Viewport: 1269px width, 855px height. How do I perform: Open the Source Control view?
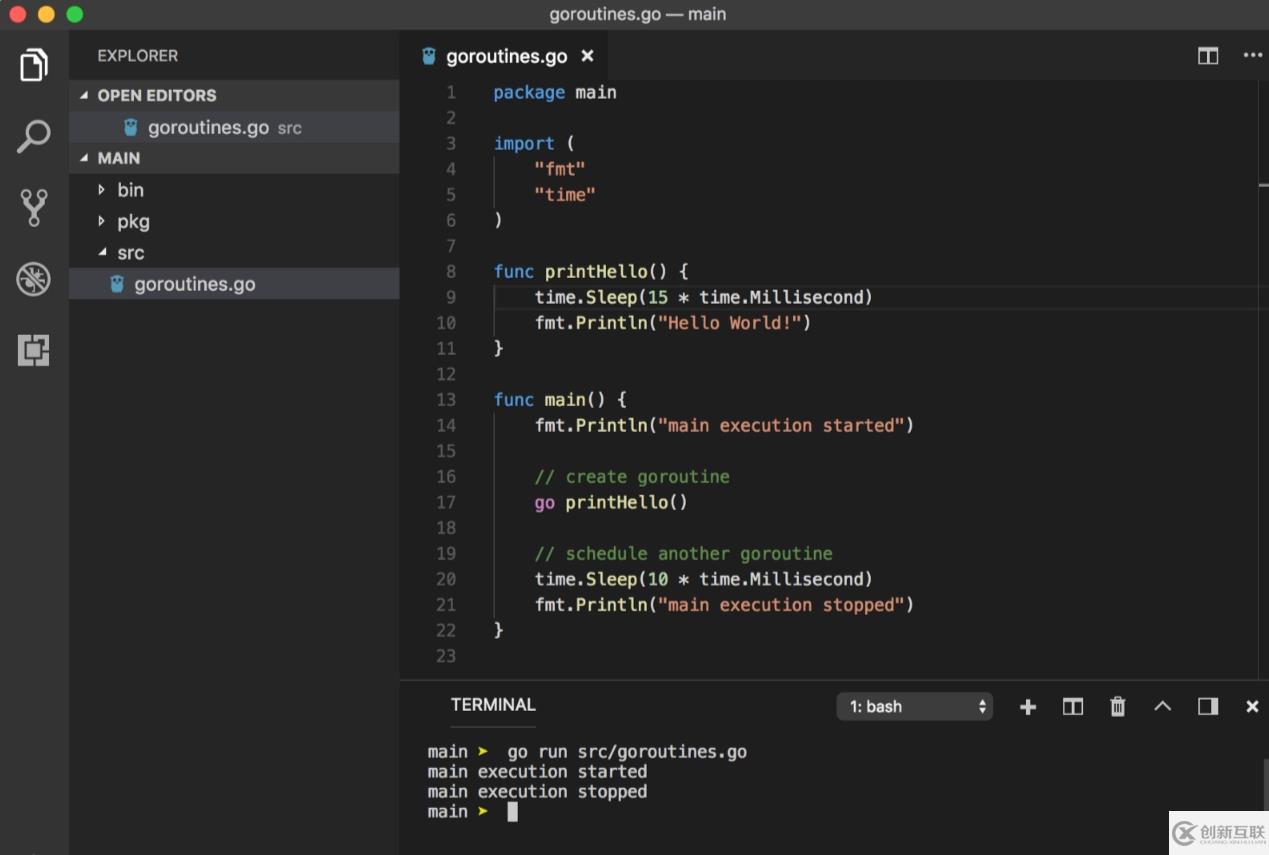pos(34,207)
